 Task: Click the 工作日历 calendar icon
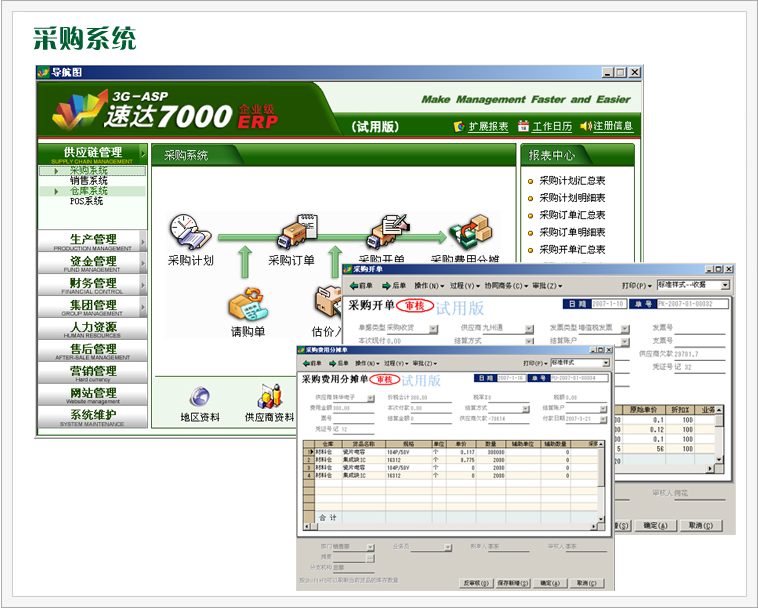(x=523, y=126)
